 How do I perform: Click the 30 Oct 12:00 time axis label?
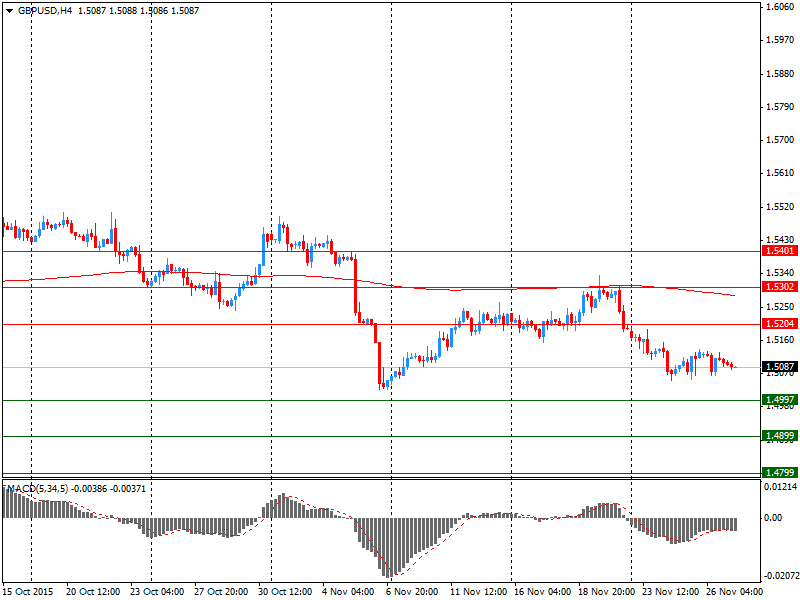[285, 592]
